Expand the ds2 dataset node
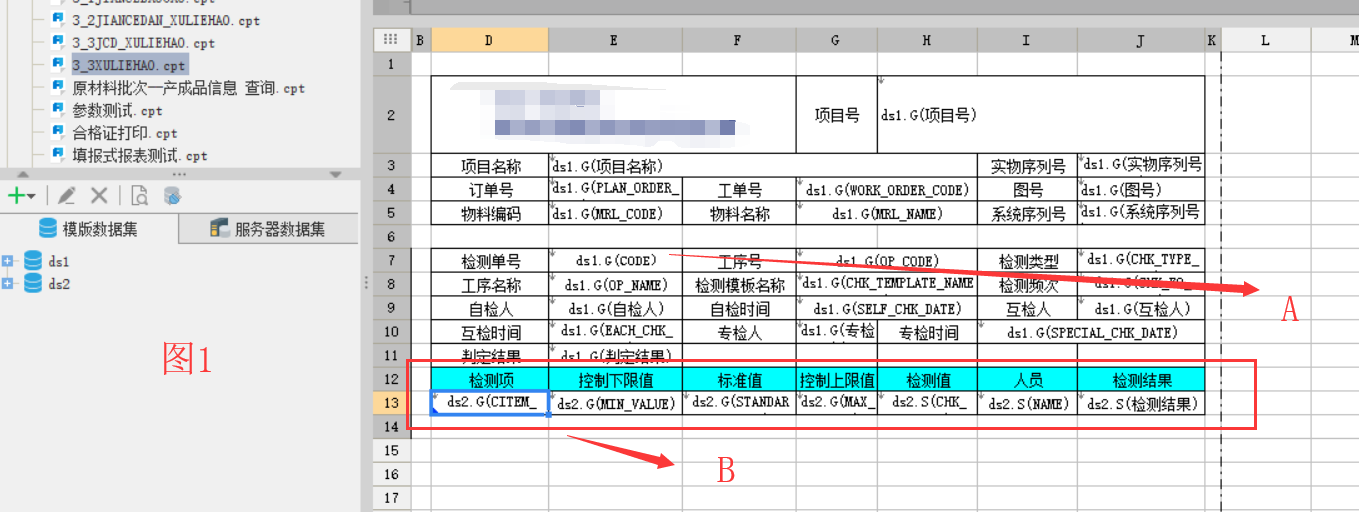This screenshot has height=512, width=1359. [x=8, y=284]
